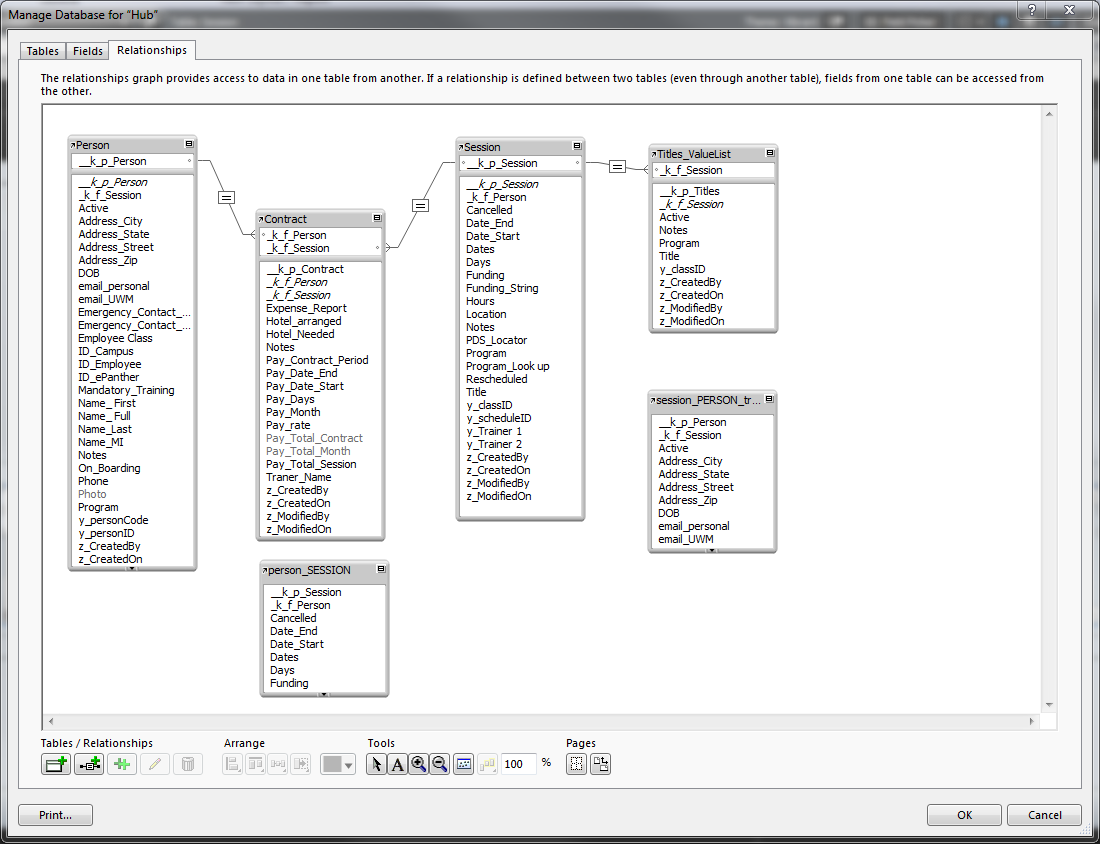
Task: Open the color fill dropdown
Action: [337, 764]
